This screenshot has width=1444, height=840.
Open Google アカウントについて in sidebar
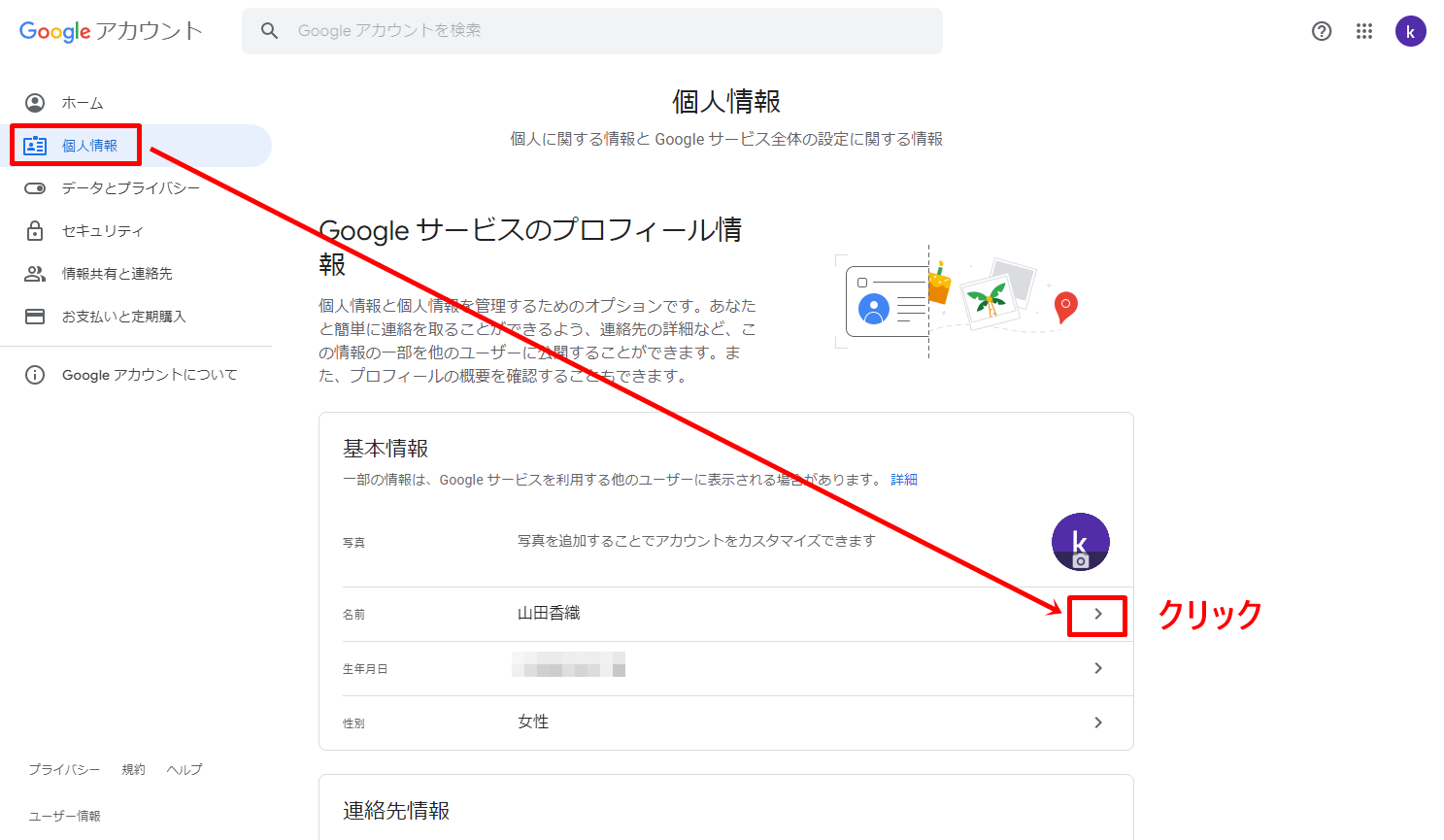pyautogui.click(x=149, y=375)
